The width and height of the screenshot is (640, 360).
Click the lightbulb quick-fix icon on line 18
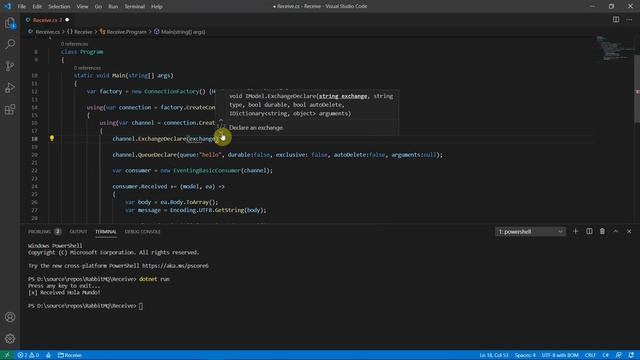coord(52,138)
